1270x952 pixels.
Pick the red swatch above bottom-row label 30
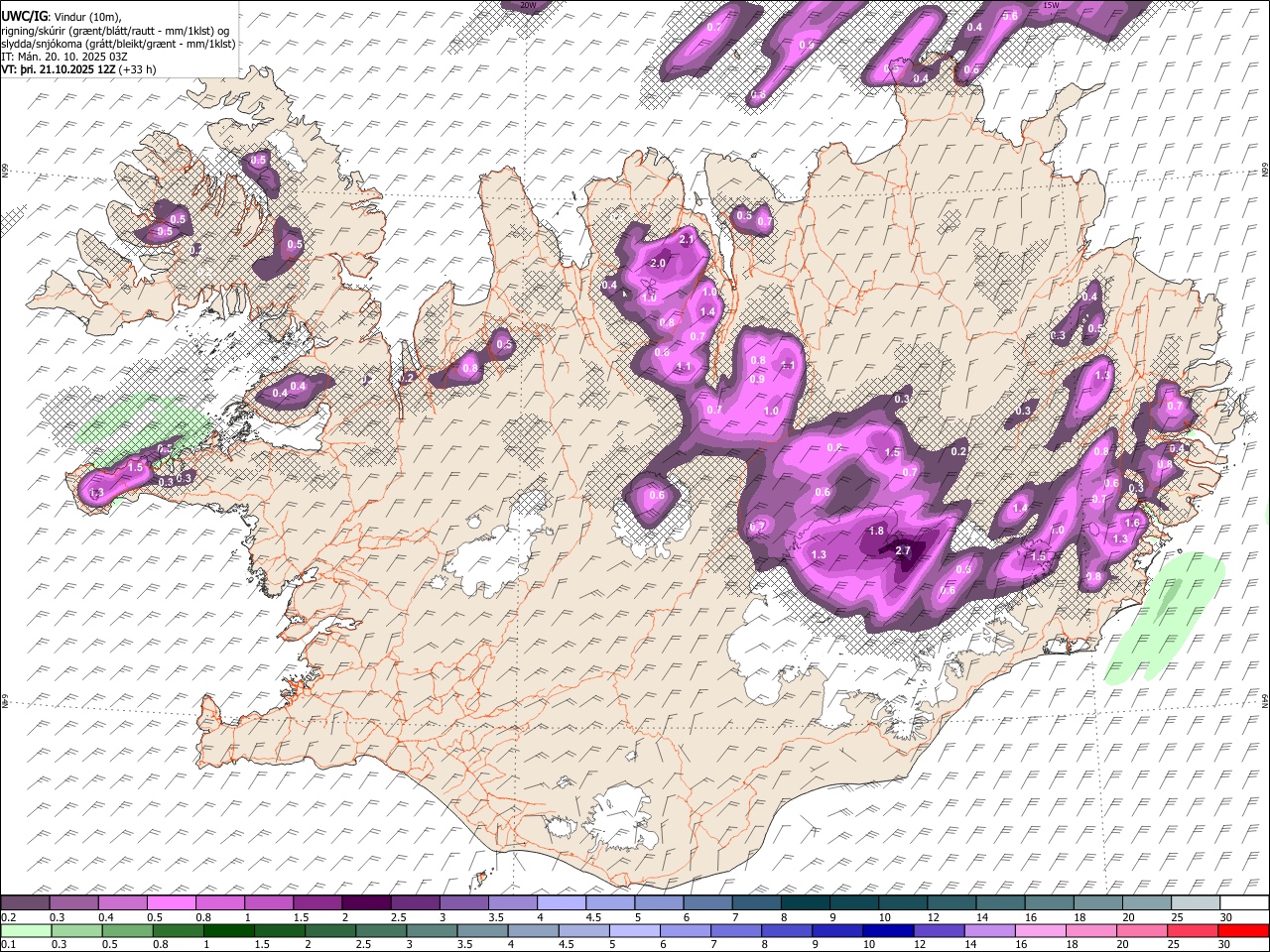tap(1243, 930)
